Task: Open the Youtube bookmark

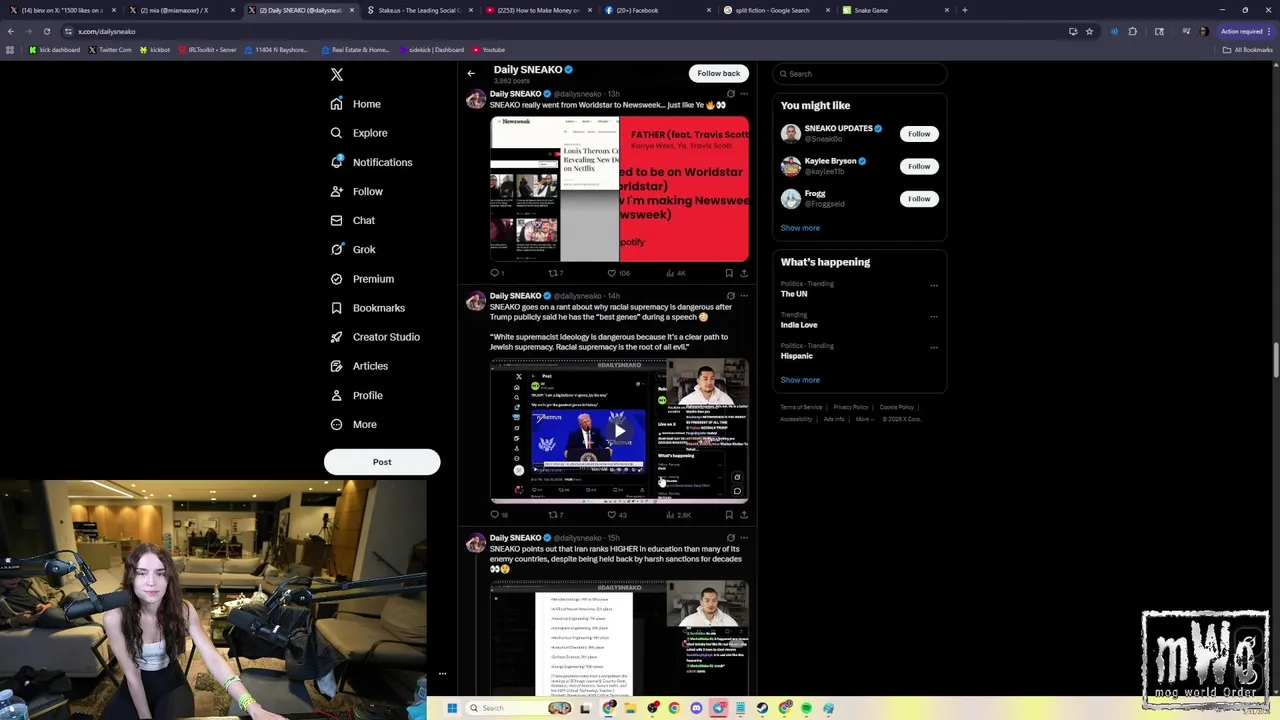Action: pyautogui.click(x=488, y=50)
